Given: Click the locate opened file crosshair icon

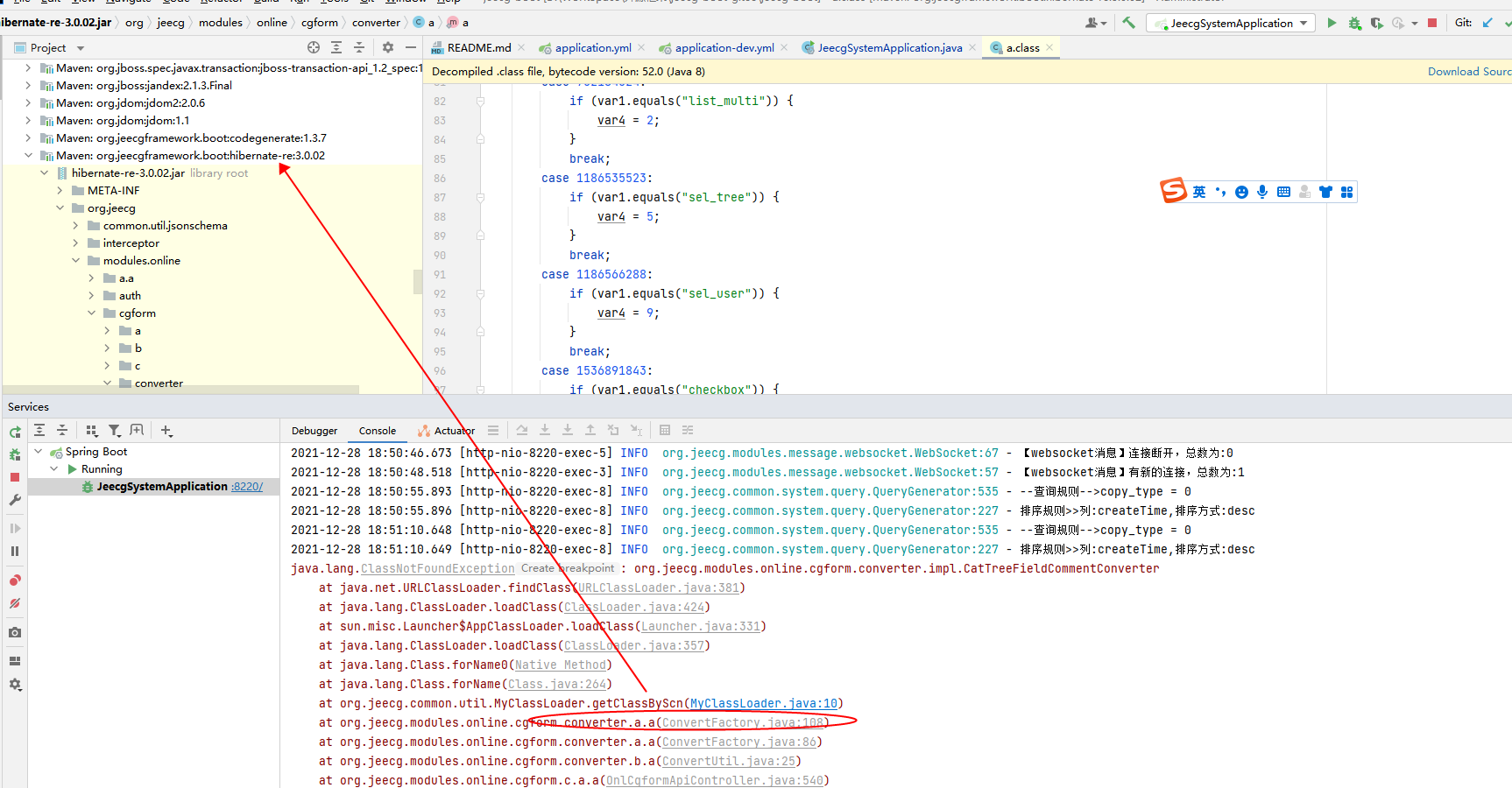Looking at the screenshot, I should coord(314,47).
